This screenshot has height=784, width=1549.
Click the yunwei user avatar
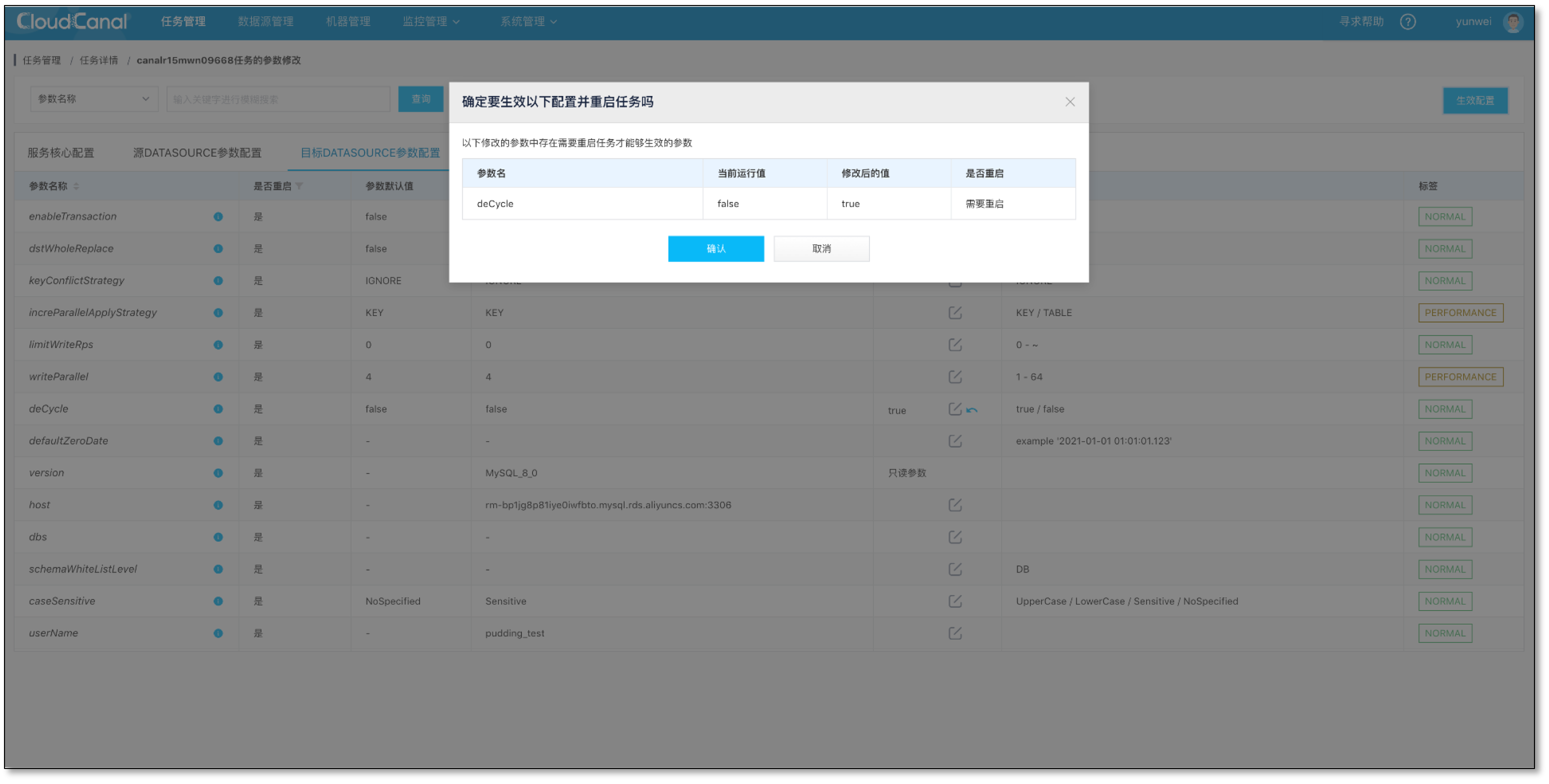[1513, 21]
